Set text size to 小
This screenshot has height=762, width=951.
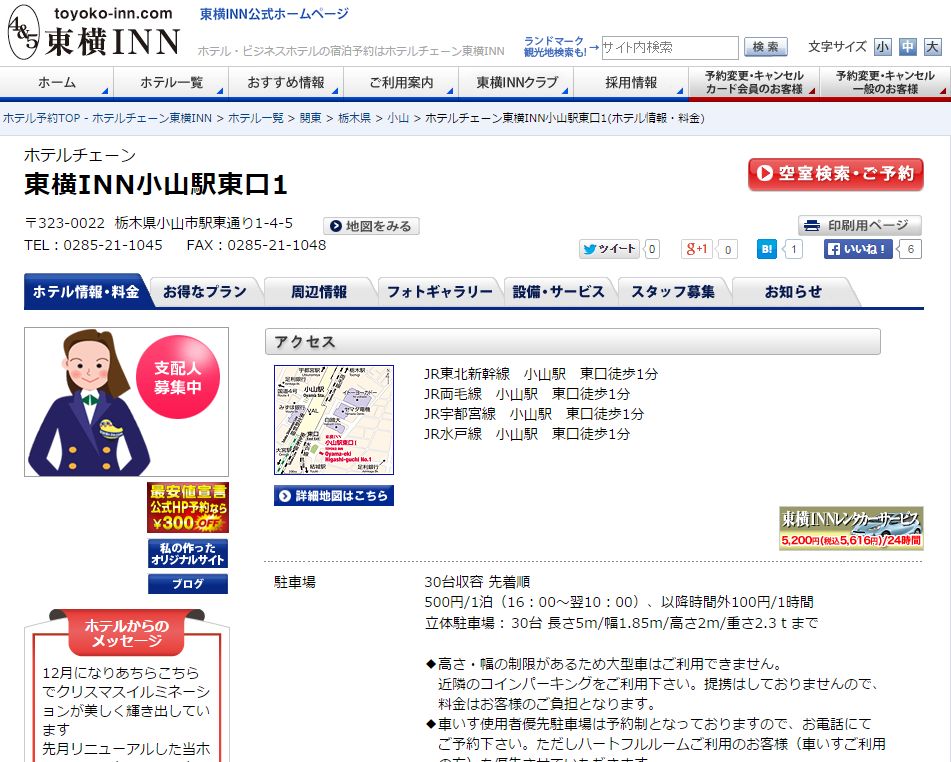tap(882, 47)
